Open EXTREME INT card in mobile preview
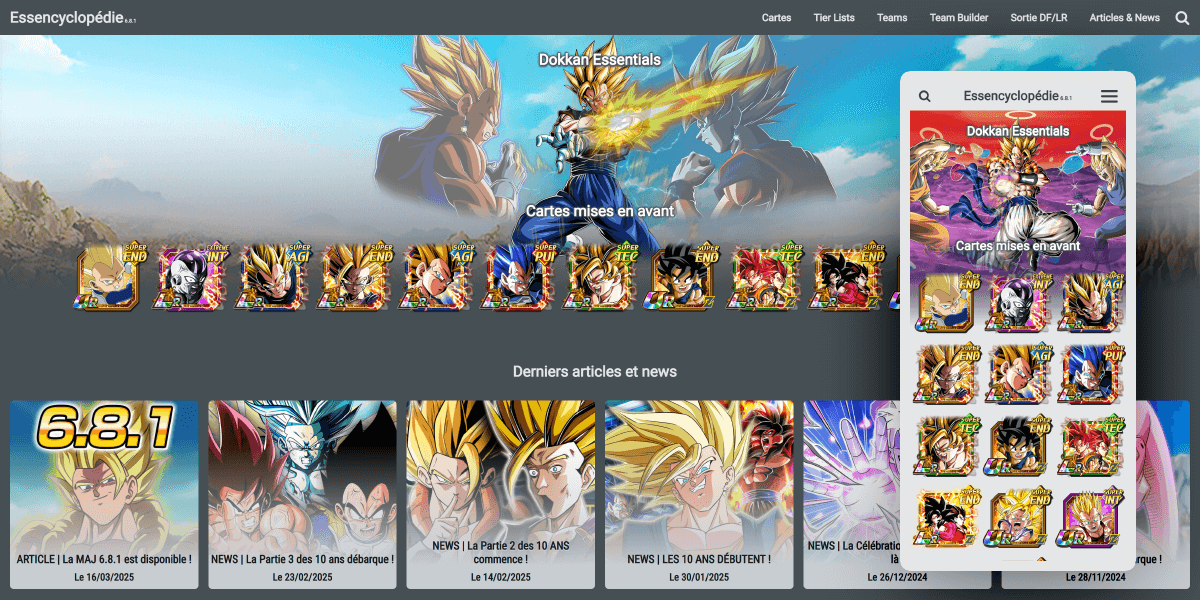Image resolution: width=1200 pixels, height=600 pixels. click(x=1018, y=302)
